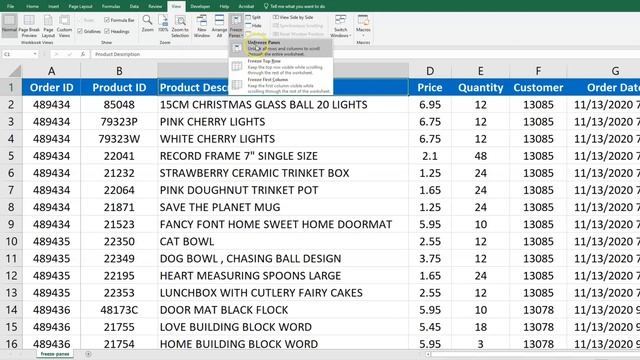This screenshot has width=640, height=360.
Task: Click the Split window command
Action: (x=253, y=18)
